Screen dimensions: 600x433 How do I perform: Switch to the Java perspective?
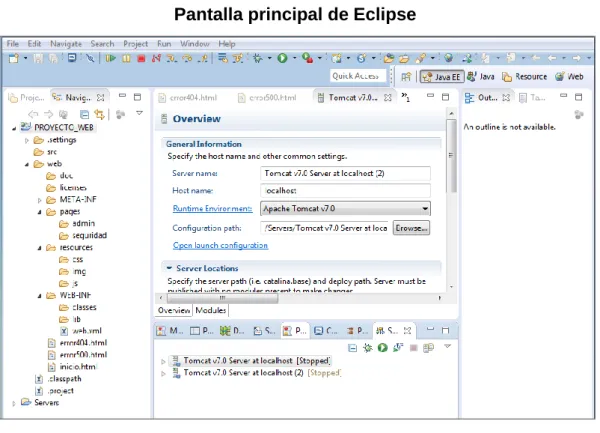[481, 77]
